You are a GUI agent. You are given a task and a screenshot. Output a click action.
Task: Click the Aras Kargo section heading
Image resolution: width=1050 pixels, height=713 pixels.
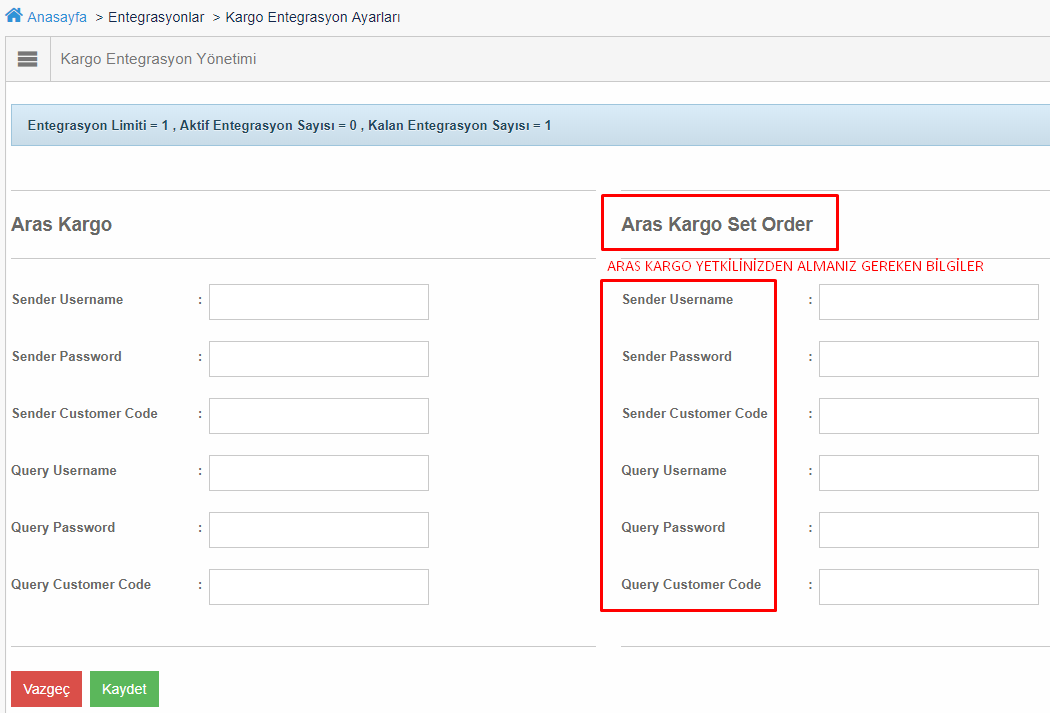tap(62, 224)
